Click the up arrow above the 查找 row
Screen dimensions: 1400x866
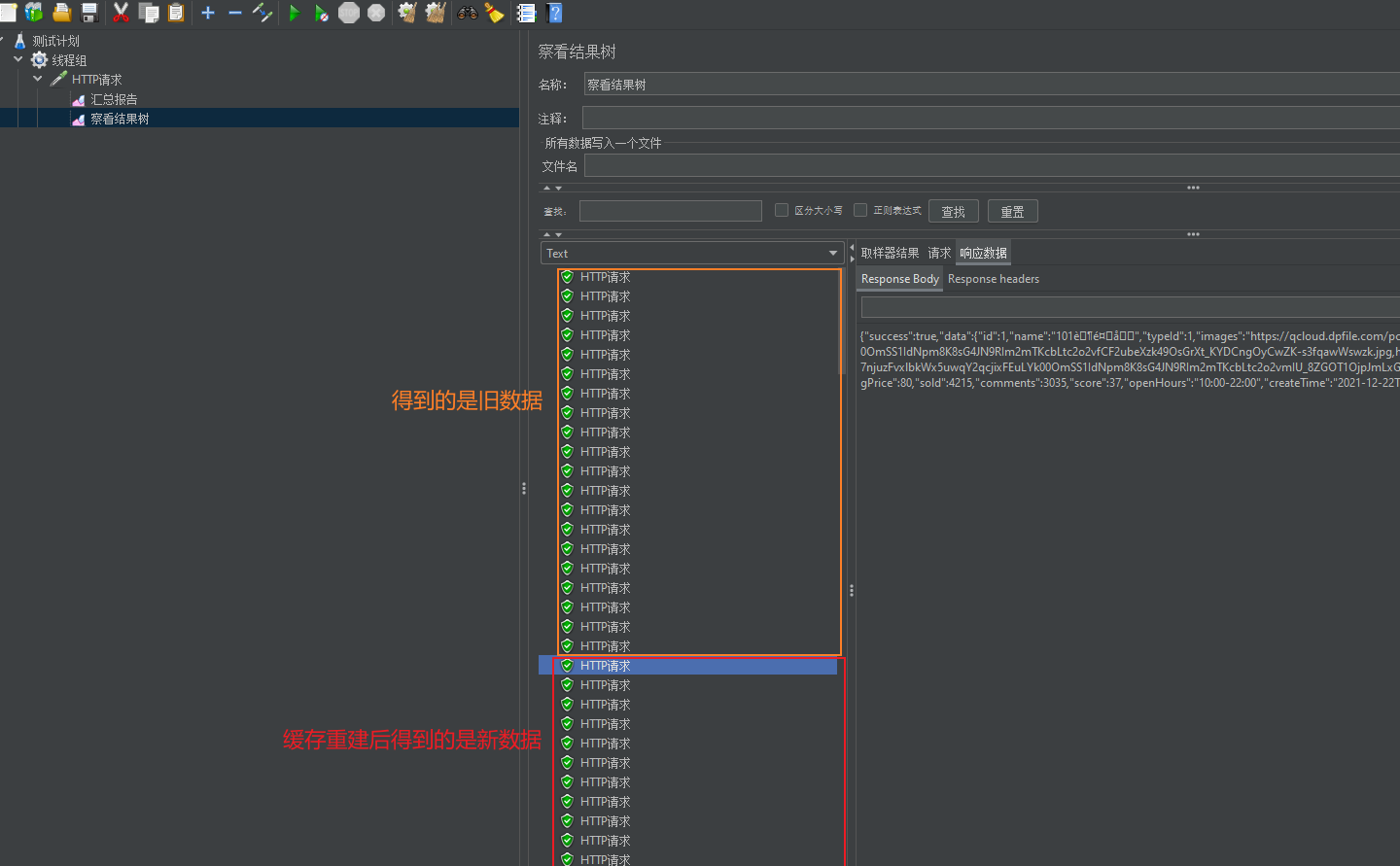(x=547, y=188)
